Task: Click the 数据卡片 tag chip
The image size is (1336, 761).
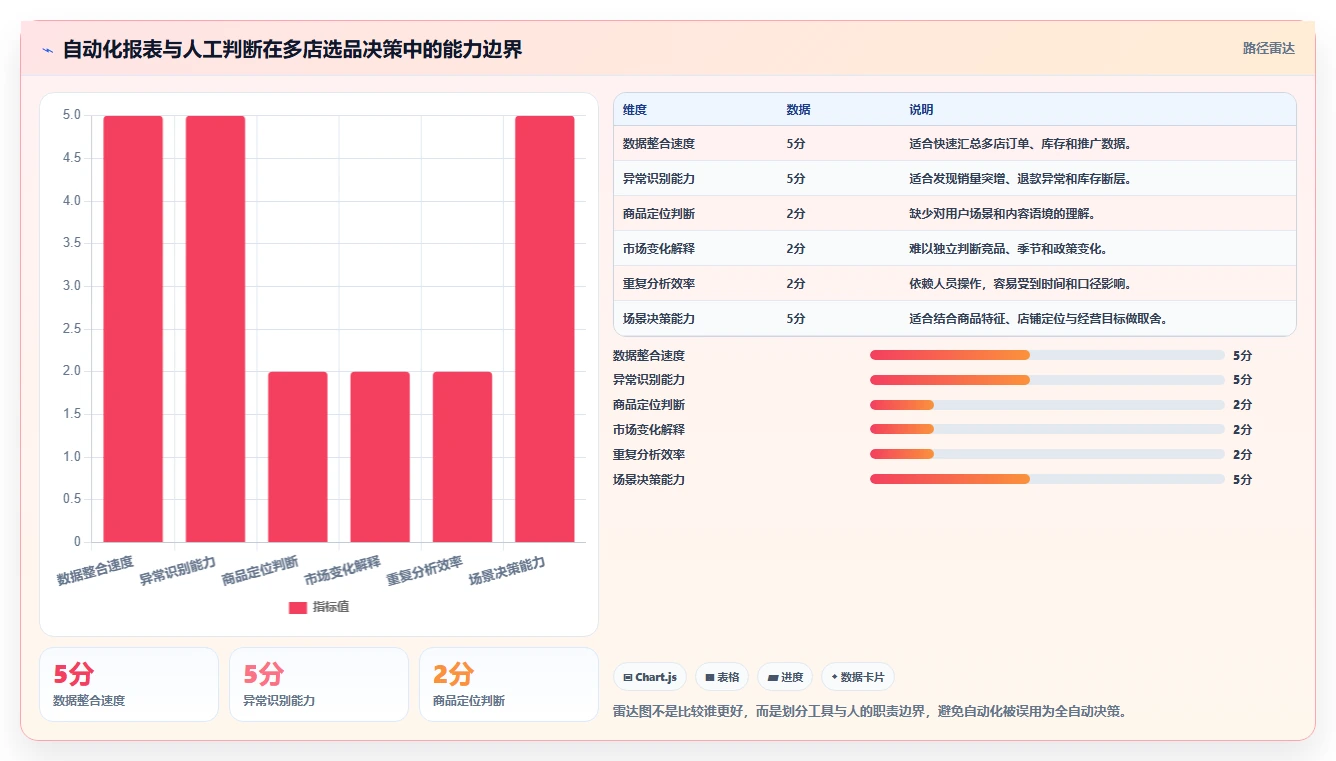Action: tap(858, 677)
